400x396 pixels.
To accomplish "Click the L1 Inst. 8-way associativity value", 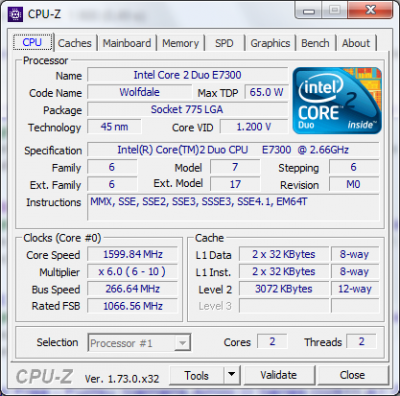I will click(355, 272).
